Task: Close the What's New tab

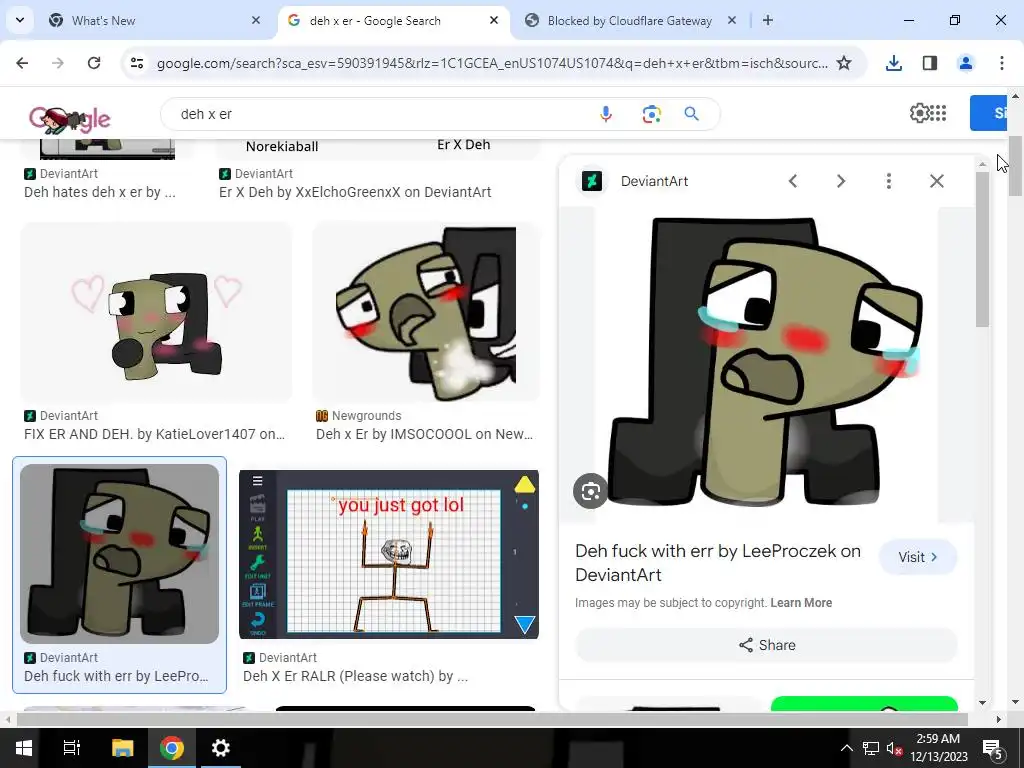Action: (x=255, y=20)
